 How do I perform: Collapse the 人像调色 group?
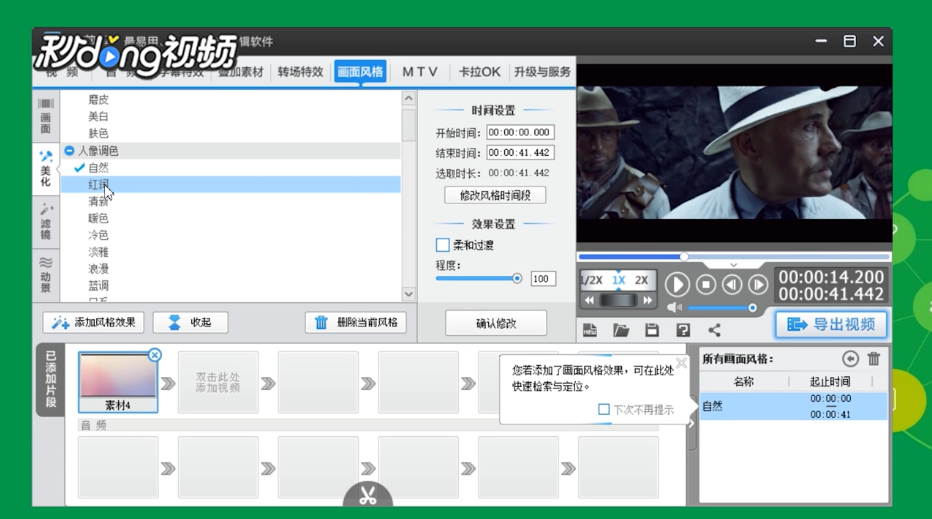[x=69, y=151]
